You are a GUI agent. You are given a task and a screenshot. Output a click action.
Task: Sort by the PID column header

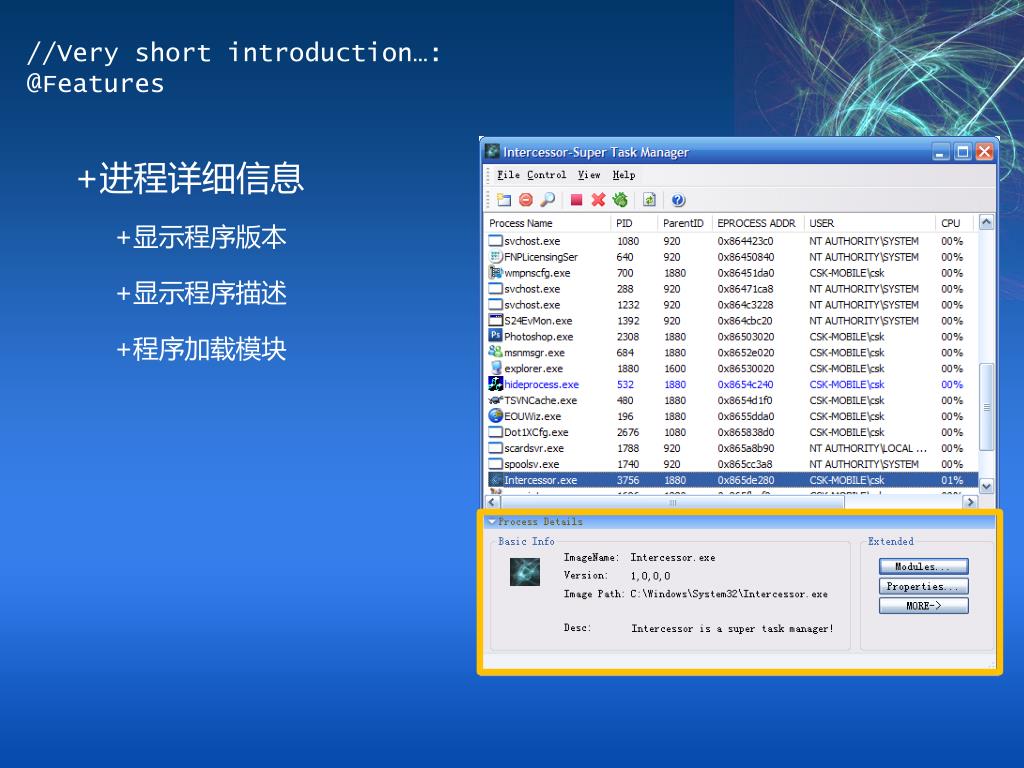click(634, 223)
